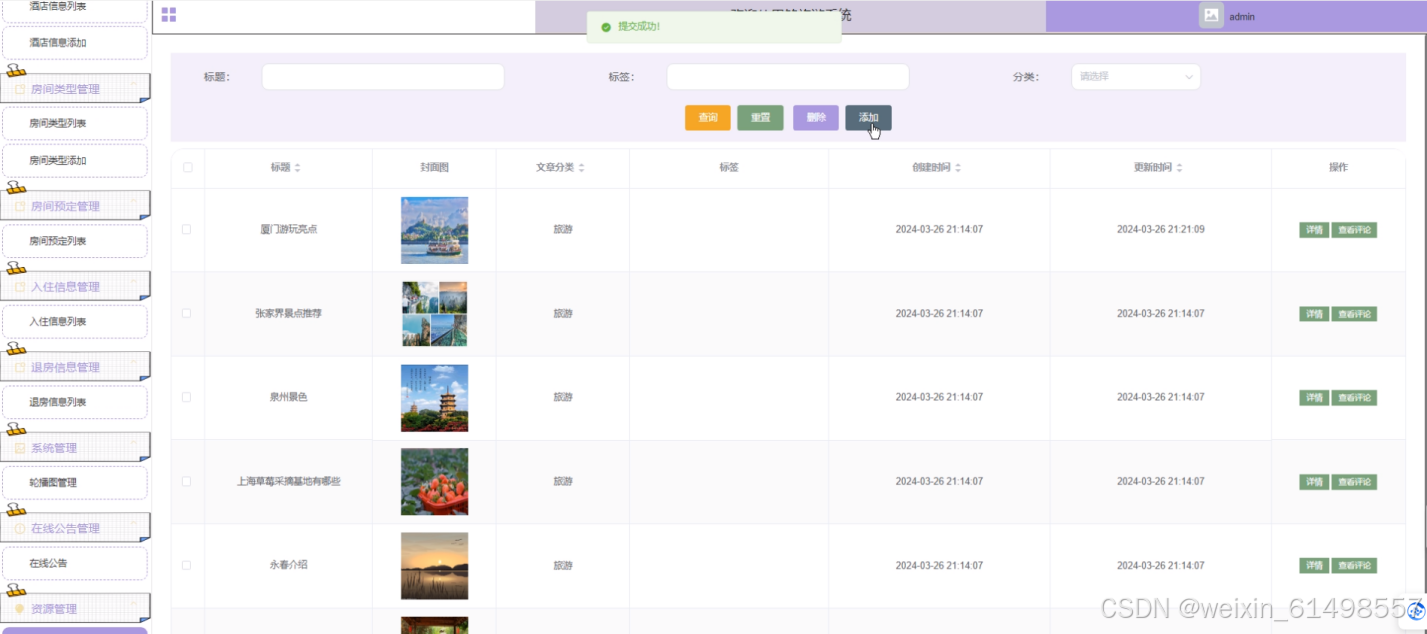Click the 系统管理 menu icon
Screen dimensions: 1427x634
click(20, 448)
